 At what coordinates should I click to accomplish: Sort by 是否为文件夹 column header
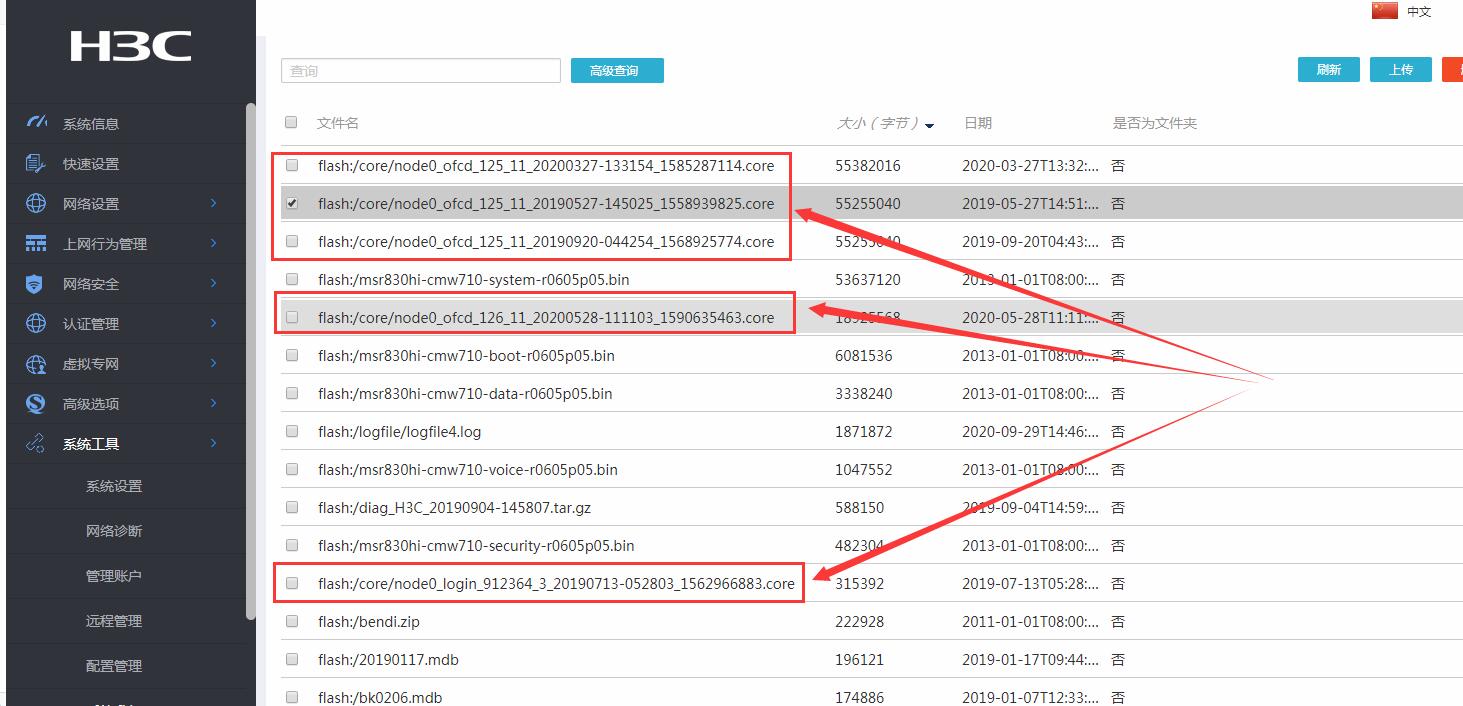pos(1155,123)
